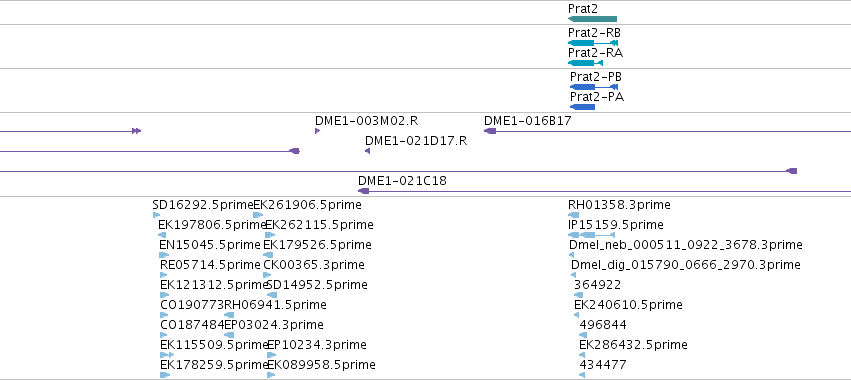
Task: Select the EK089958.5prime EST label
Action: [x=321, y=365]
